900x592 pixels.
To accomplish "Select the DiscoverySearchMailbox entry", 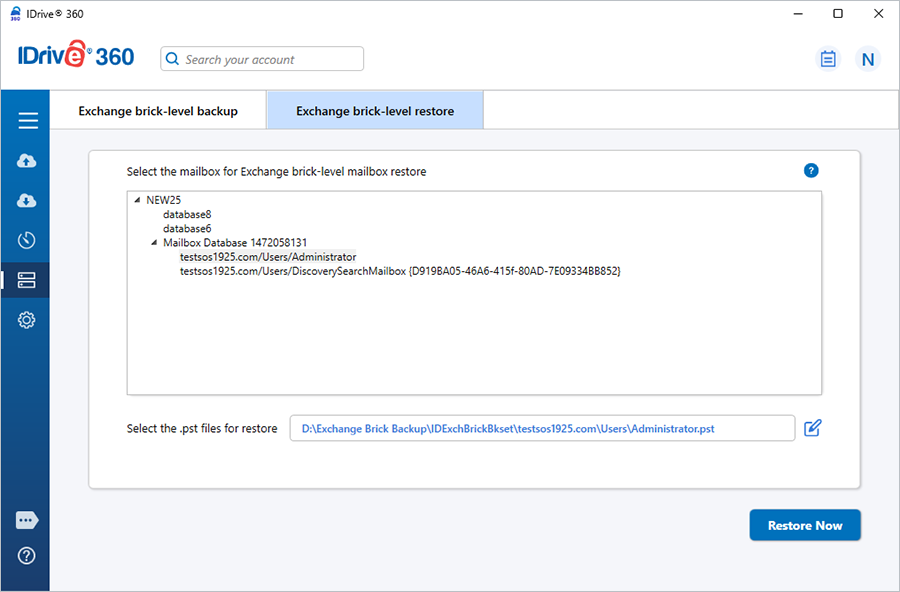I will click(x=400, y=271).
